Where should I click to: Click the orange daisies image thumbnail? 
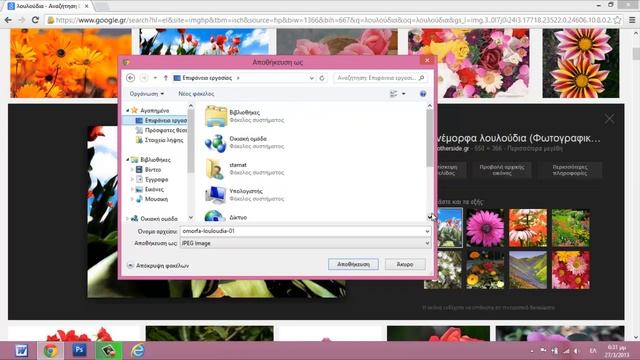pyautogui.click(x=71, y=63)
